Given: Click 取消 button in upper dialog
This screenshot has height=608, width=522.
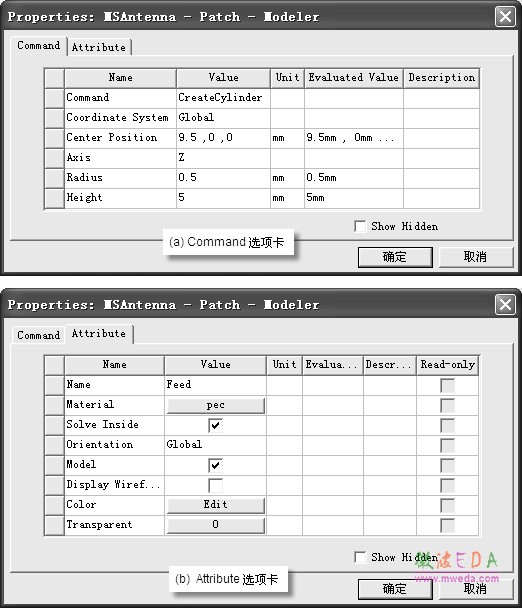Looking at the screenshot, I should 475,257.
